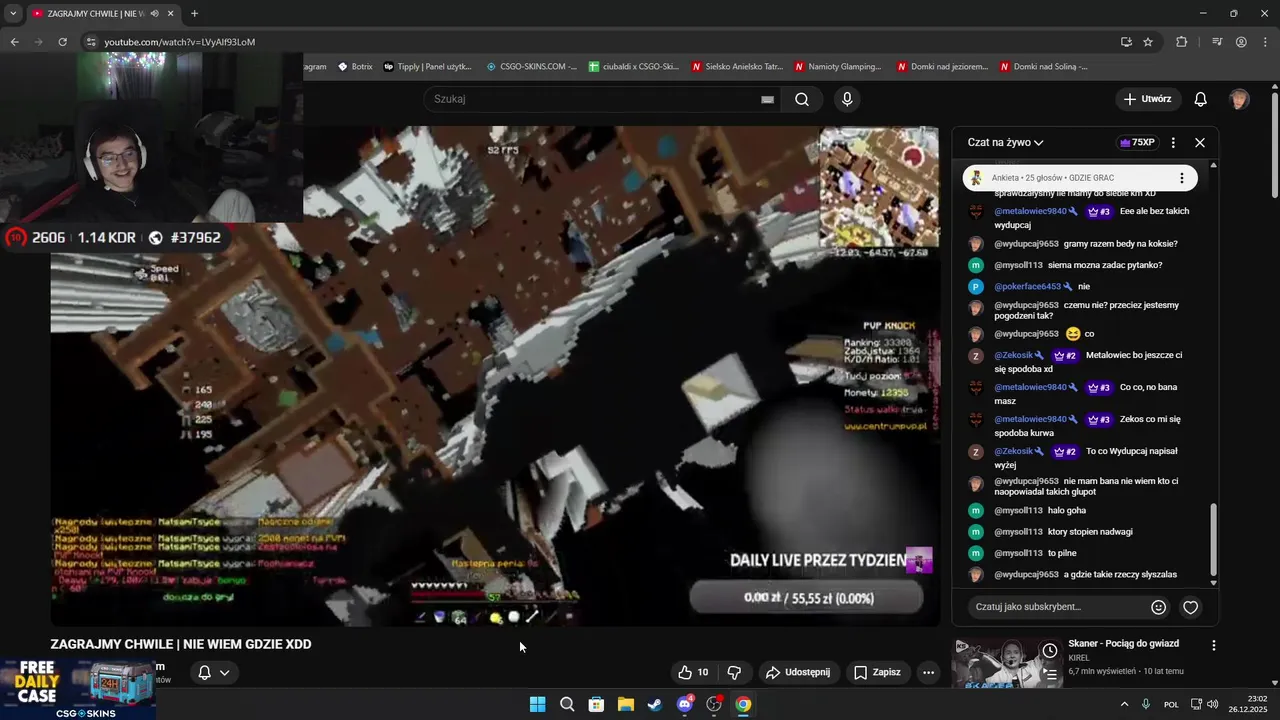Screen dimensions: 1280x720
Task: Open the Domki nad Soliną bookmark
Action: (x=1044, y=67)
